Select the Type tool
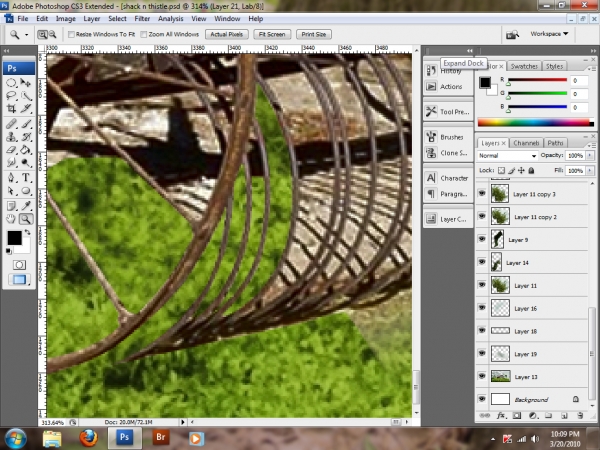 coord(26,178)
